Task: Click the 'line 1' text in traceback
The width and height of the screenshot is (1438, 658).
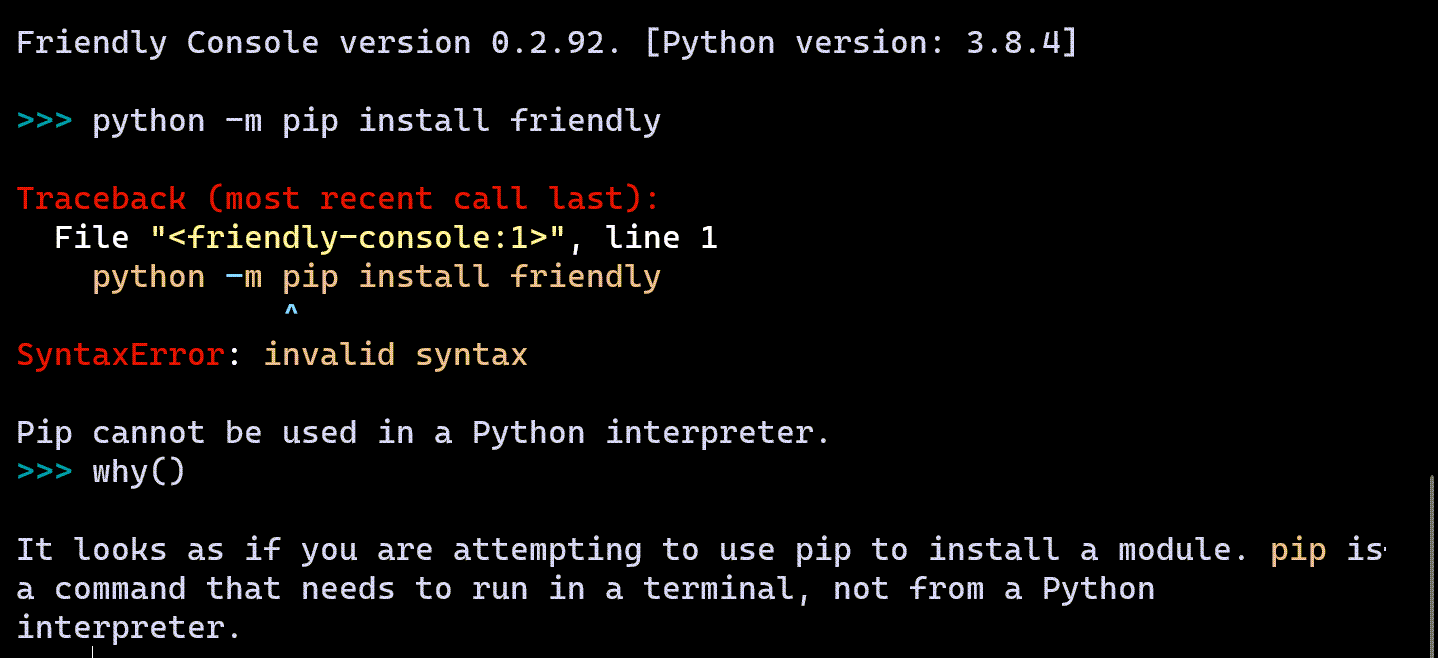Action: (x=661, y=238)
